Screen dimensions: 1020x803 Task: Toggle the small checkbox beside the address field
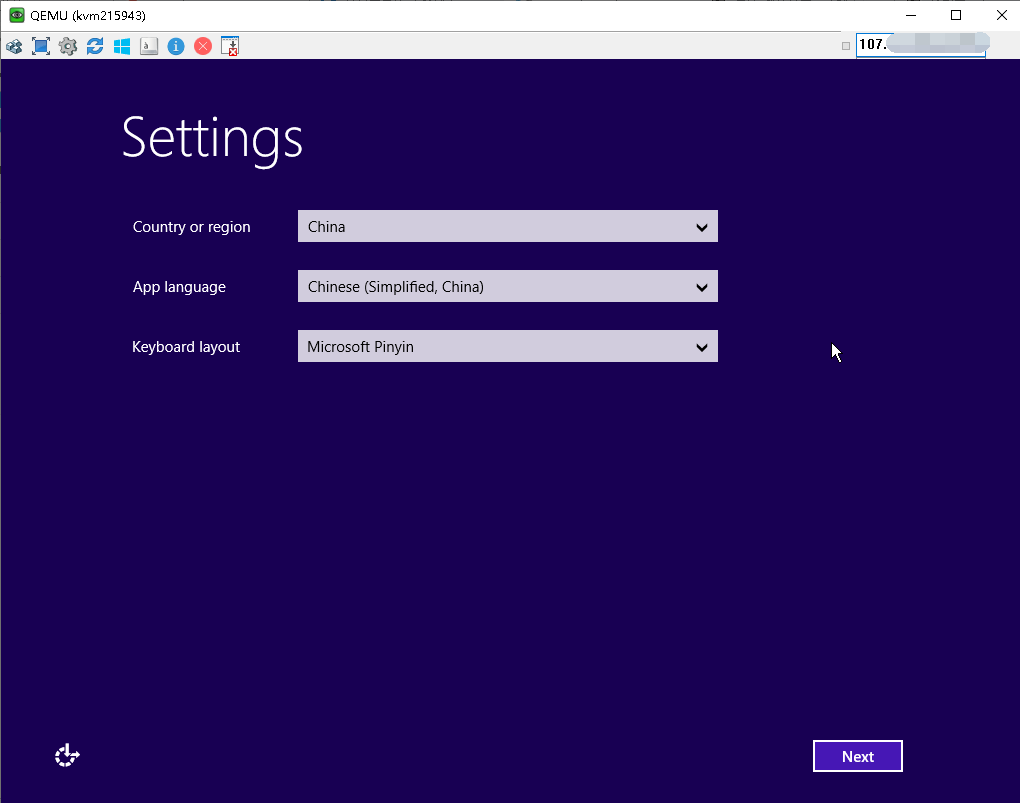846,46
